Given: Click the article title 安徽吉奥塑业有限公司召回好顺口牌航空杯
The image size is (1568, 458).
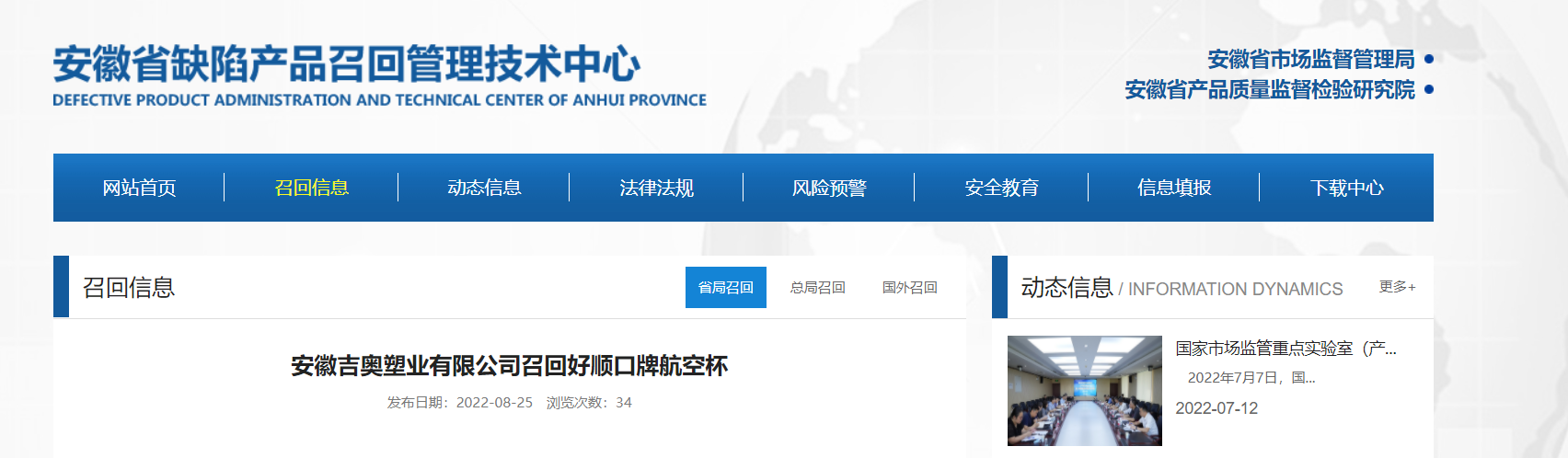Looking at the screenshot, I should pos(509,366).
